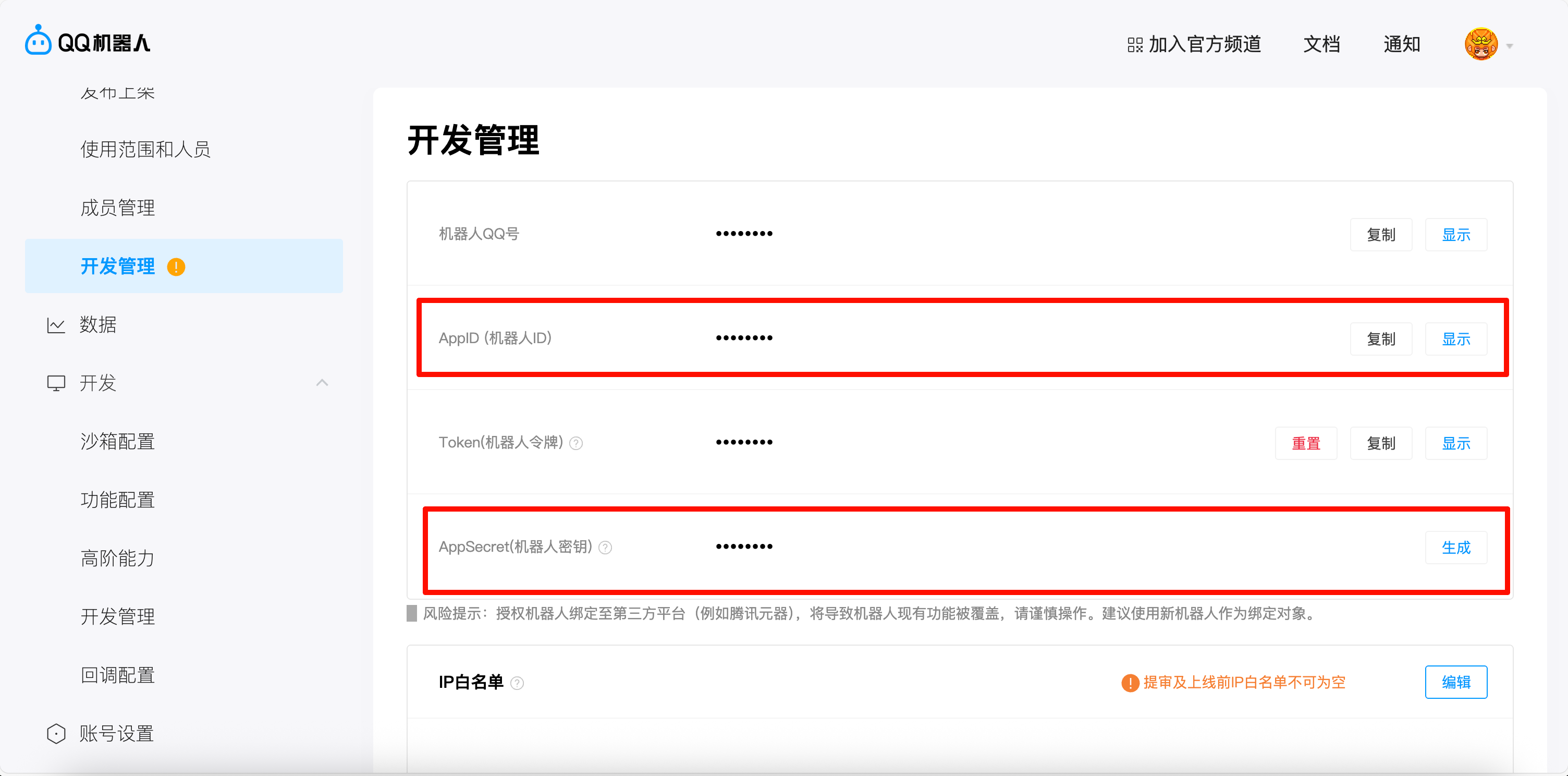Click the 开发 monitor icon in sidebar
This screenshot has height=776, width=1568.
56,383
